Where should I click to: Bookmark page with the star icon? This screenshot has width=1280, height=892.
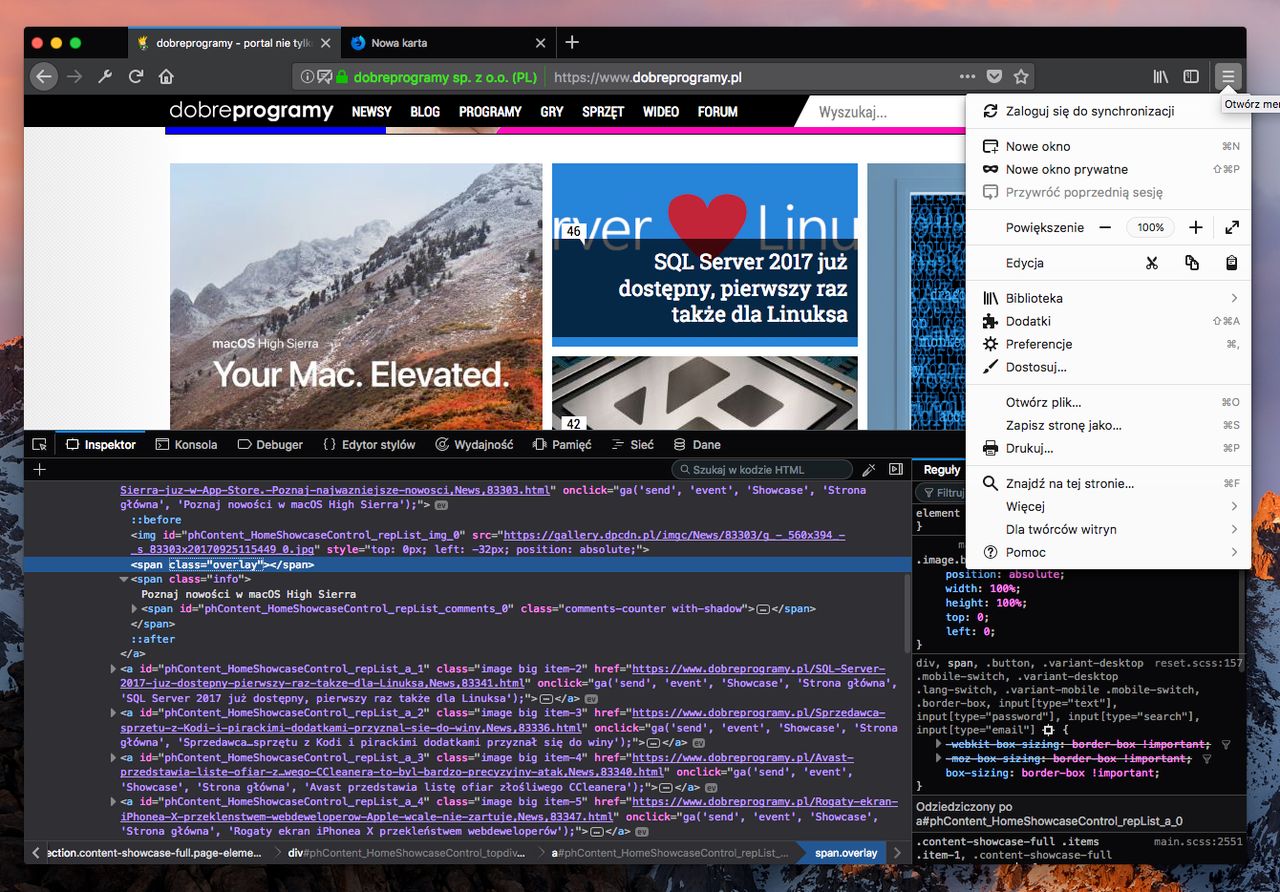(1021, 76)
